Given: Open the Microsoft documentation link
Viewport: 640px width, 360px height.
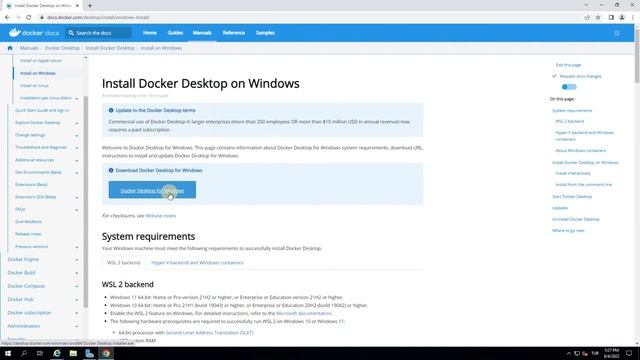Looking at the screenshot, I should 304,313.
